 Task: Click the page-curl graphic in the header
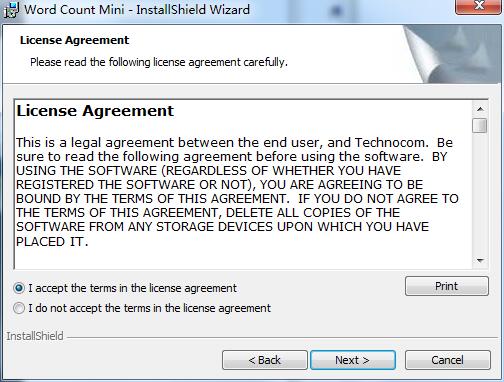452,54
